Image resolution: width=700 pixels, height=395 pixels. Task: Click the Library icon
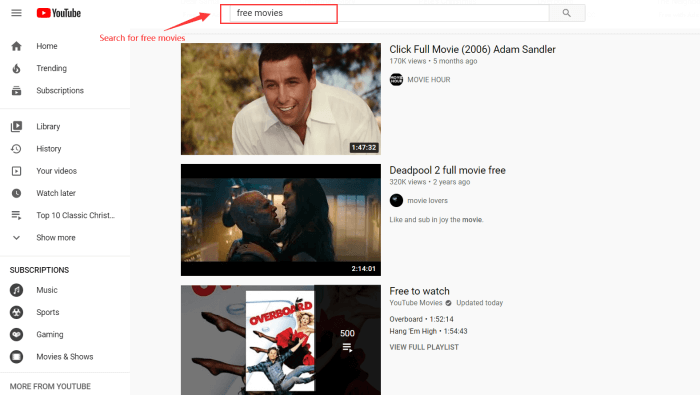pyautogui.click(x=17, y=126)
